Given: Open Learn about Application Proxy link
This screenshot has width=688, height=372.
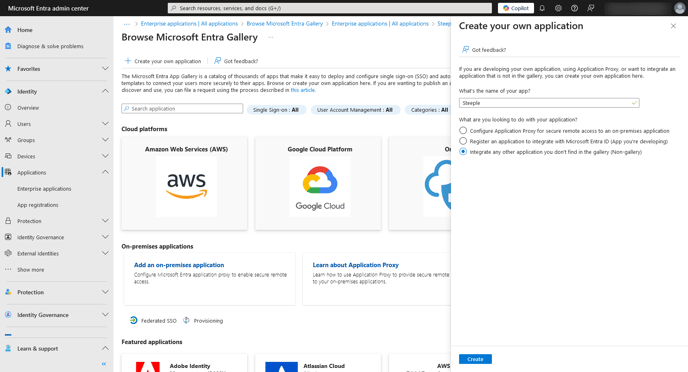Looking at the screenshot, I should tap(355, 265).
